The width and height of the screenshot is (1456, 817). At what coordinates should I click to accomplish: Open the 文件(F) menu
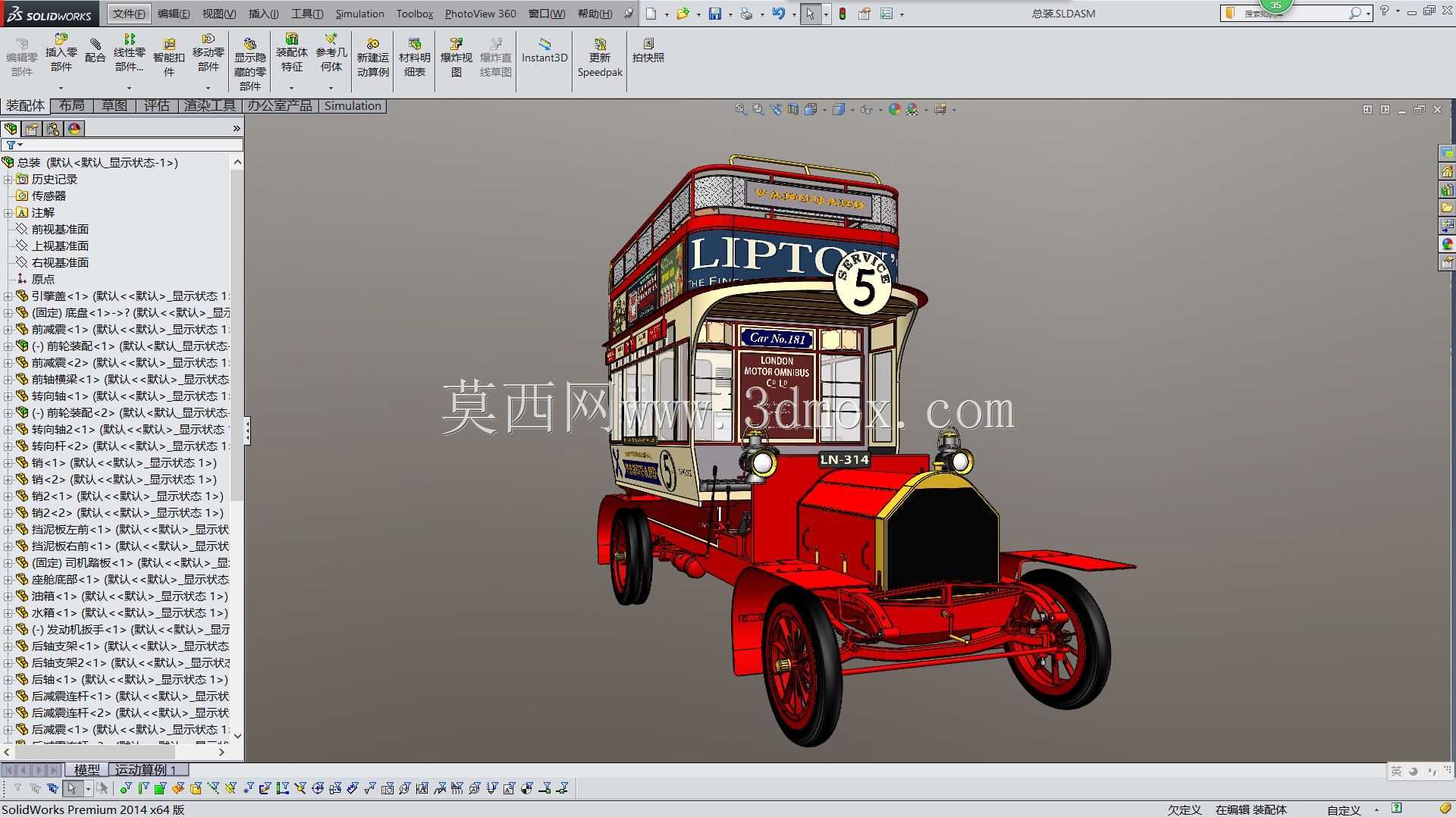129,14
